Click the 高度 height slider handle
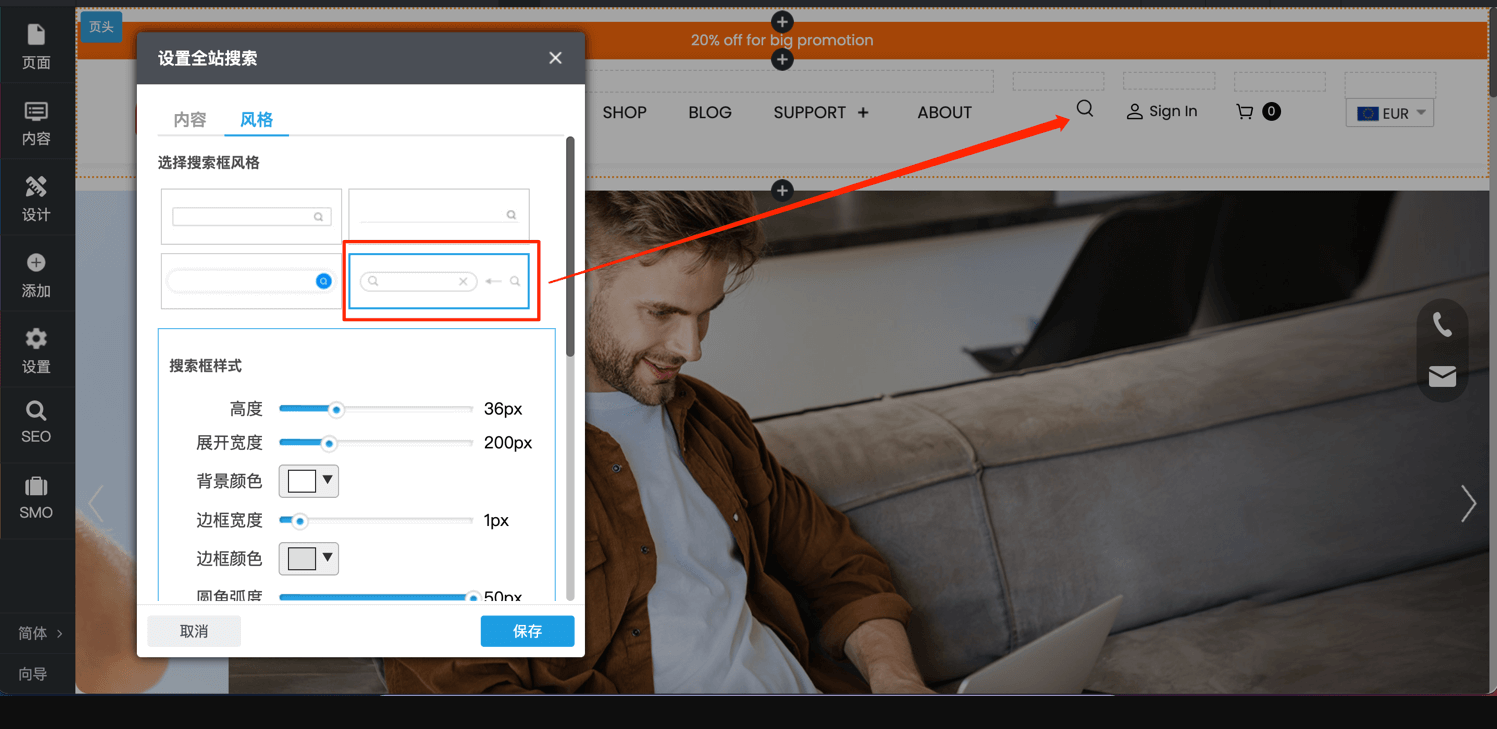Screen dimensions: 1497x729 [x=336, y=409]
